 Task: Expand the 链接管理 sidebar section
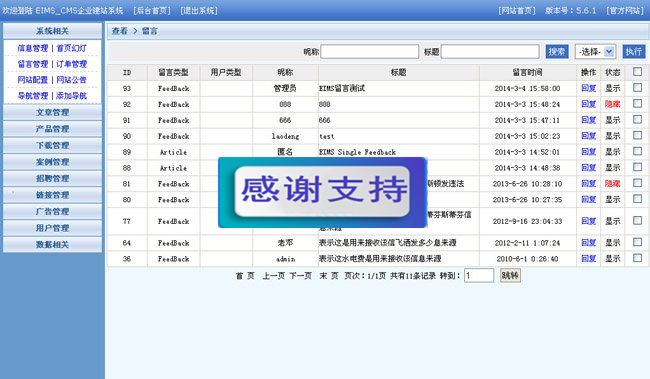pyautogui.click(x=52, y=195)
